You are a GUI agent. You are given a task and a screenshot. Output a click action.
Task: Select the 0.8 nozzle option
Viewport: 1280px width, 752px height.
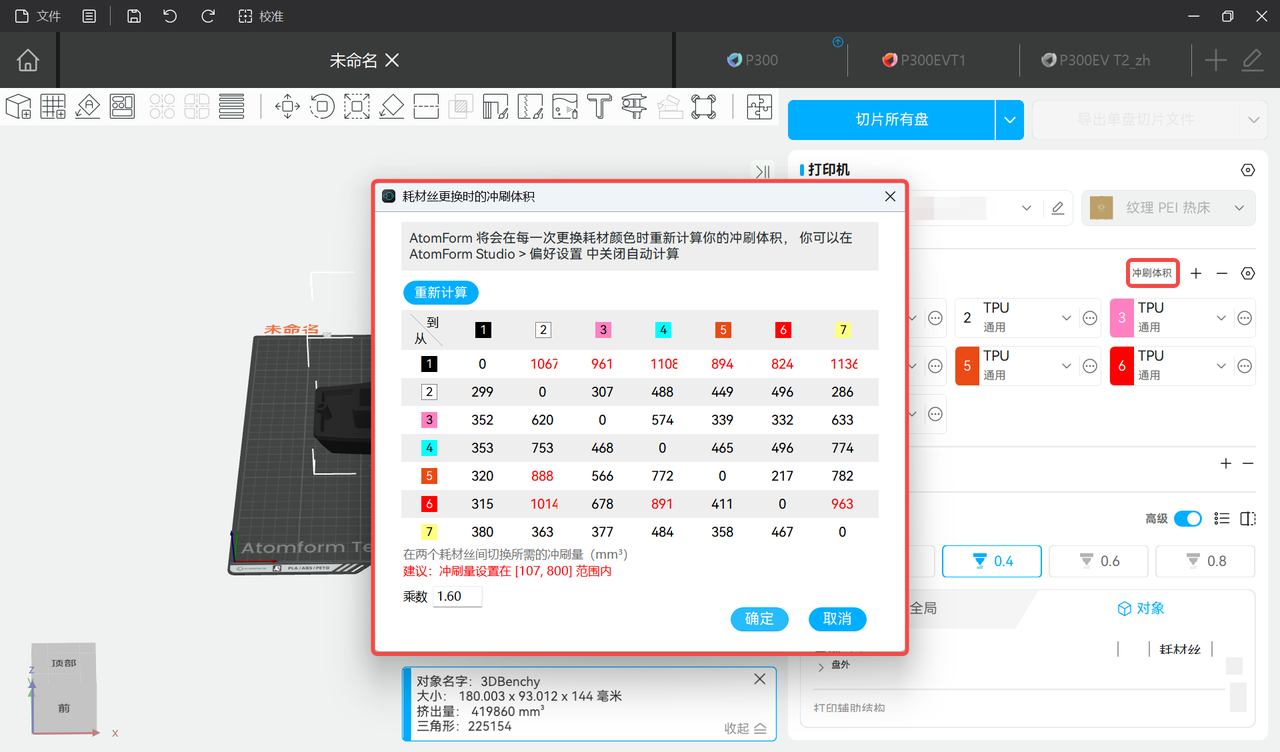click(x=1205, y=561)
